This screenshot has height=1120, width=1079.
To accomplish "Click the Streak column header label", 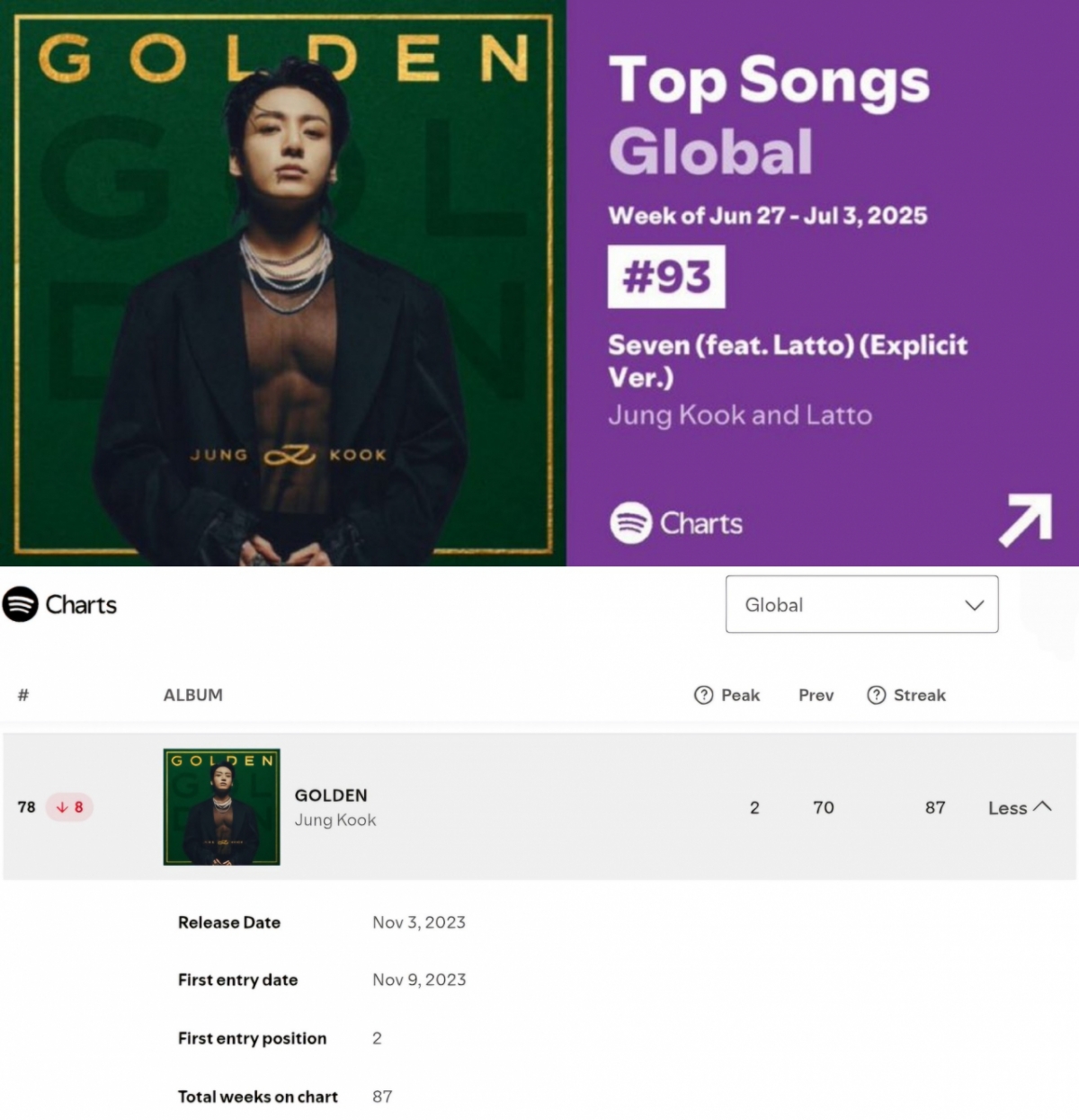I will tap(919, 695).
